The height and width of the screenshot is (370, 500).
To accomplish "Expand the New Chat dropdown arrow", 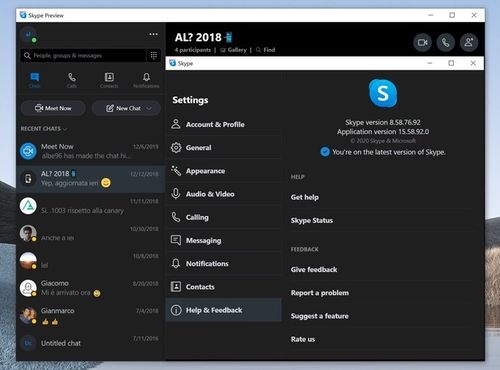I will coord(149,108).
